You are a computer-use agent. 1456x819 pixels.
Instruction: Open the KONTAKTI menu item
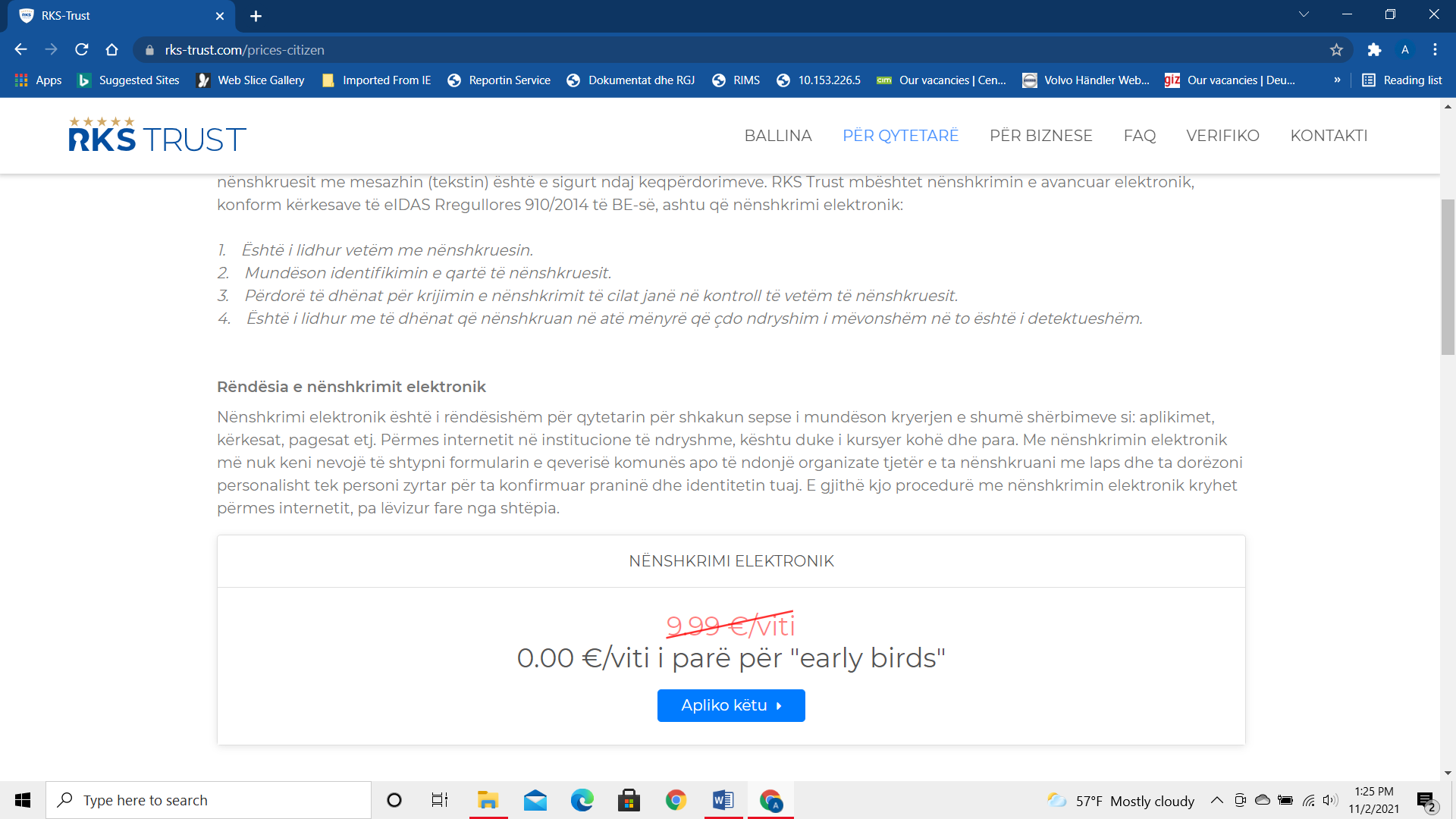tap(1329, 136)
